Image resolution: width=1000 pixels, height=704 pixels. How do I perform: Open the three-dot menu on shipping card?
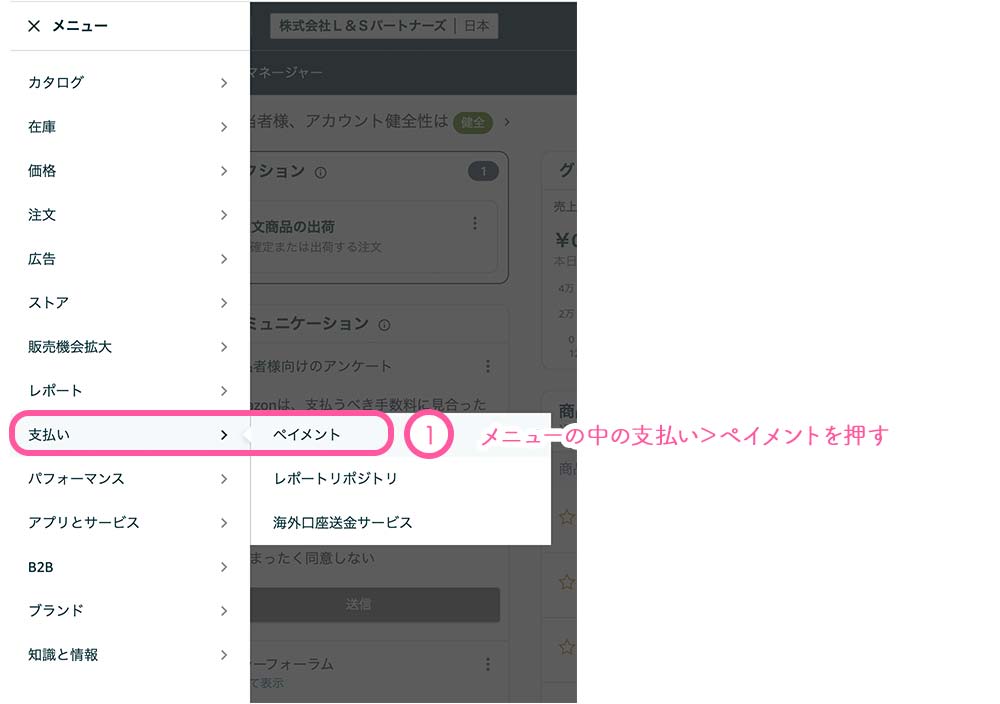475,223
